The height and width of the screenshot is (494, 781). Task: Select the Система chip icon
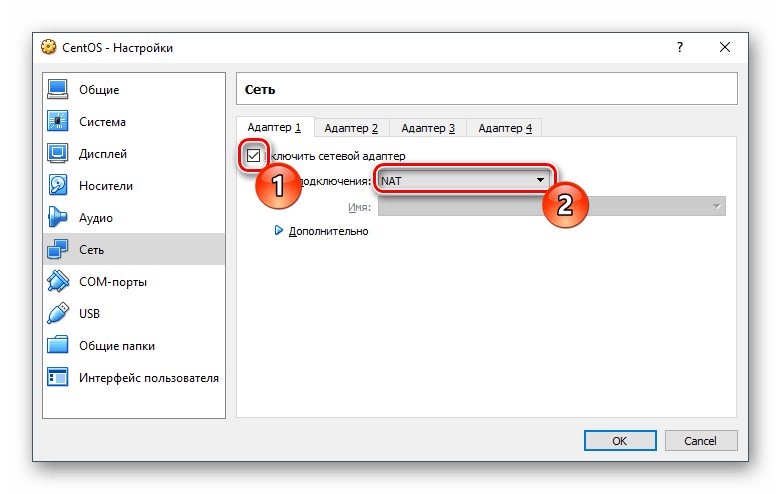58,122
